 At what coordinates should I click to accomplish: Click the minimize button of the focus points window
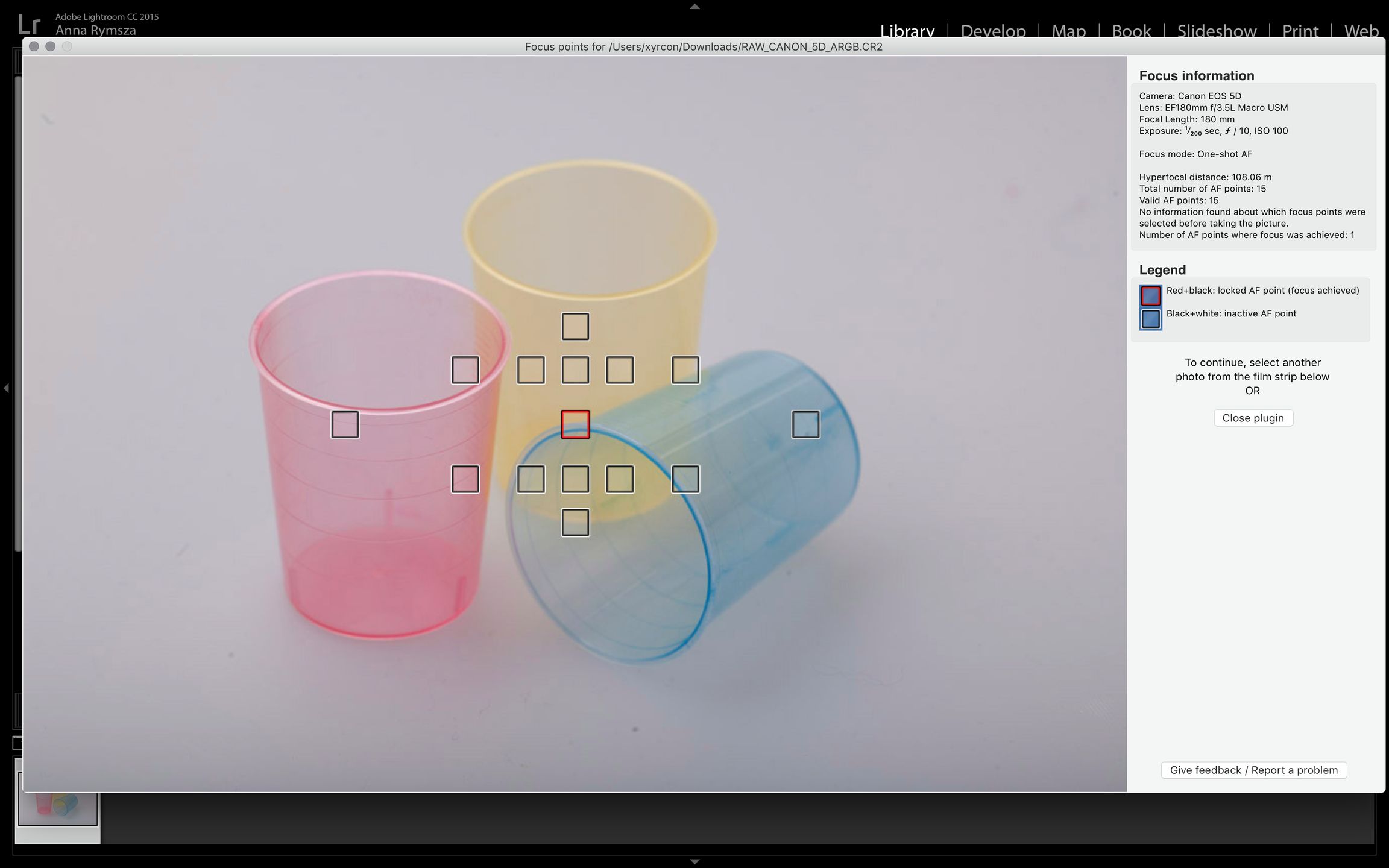coord(51,46)
